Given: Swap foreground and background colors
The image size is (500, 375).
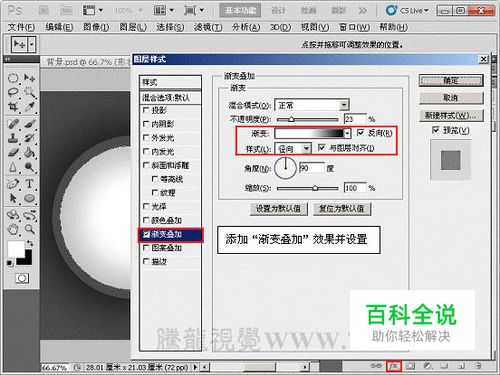Looking at the screenshot, I should coord(30,243).
